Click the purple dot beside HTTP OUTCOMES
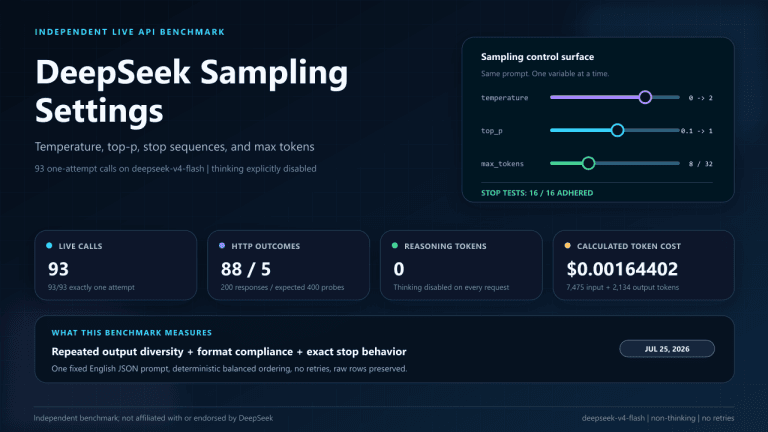The image size is (768, 432). (222, 246)
